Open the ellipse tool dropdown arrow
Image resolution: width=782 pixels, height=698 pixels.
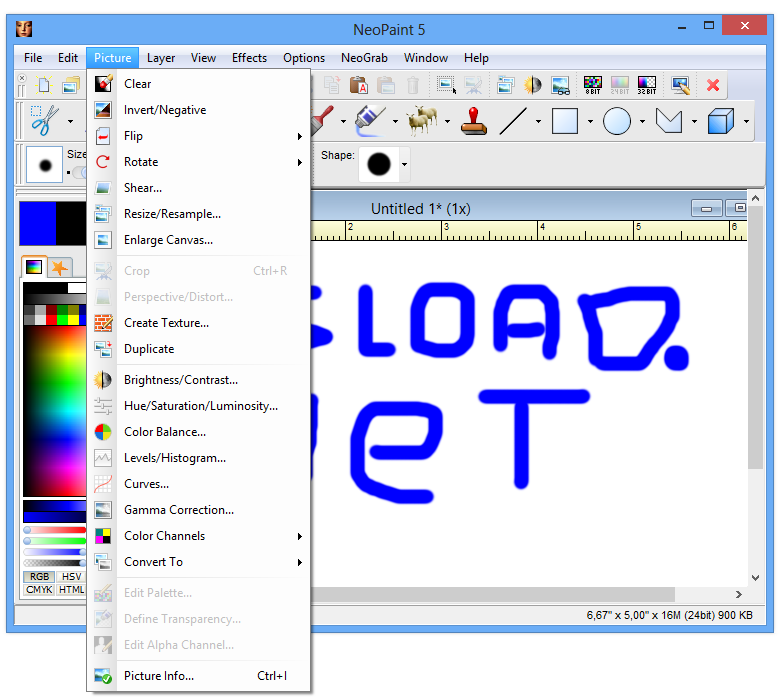pos(642,121)
